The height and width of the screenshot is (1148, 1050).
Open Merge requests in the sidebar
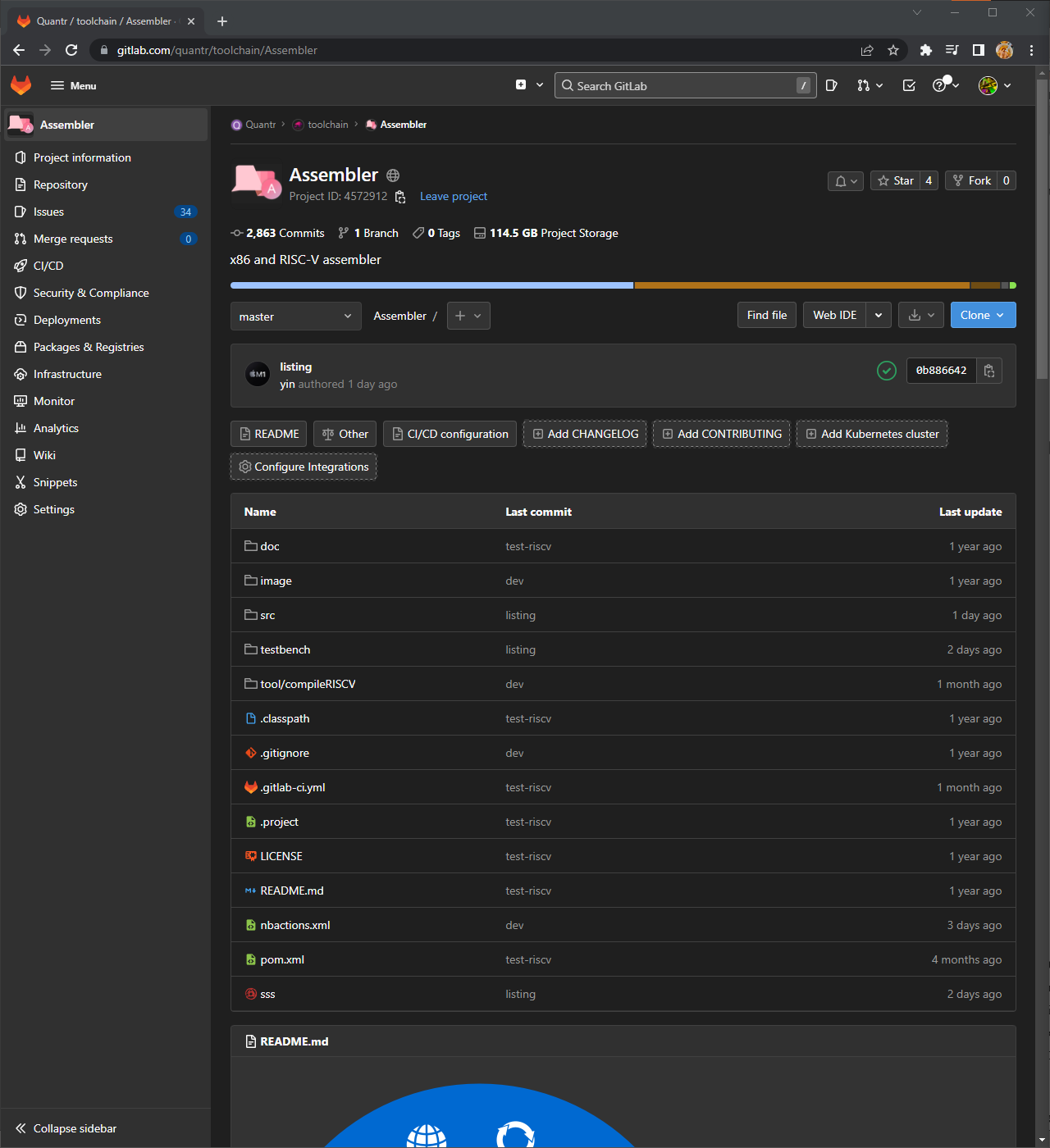pyautogui.click(x=73, y=239)
